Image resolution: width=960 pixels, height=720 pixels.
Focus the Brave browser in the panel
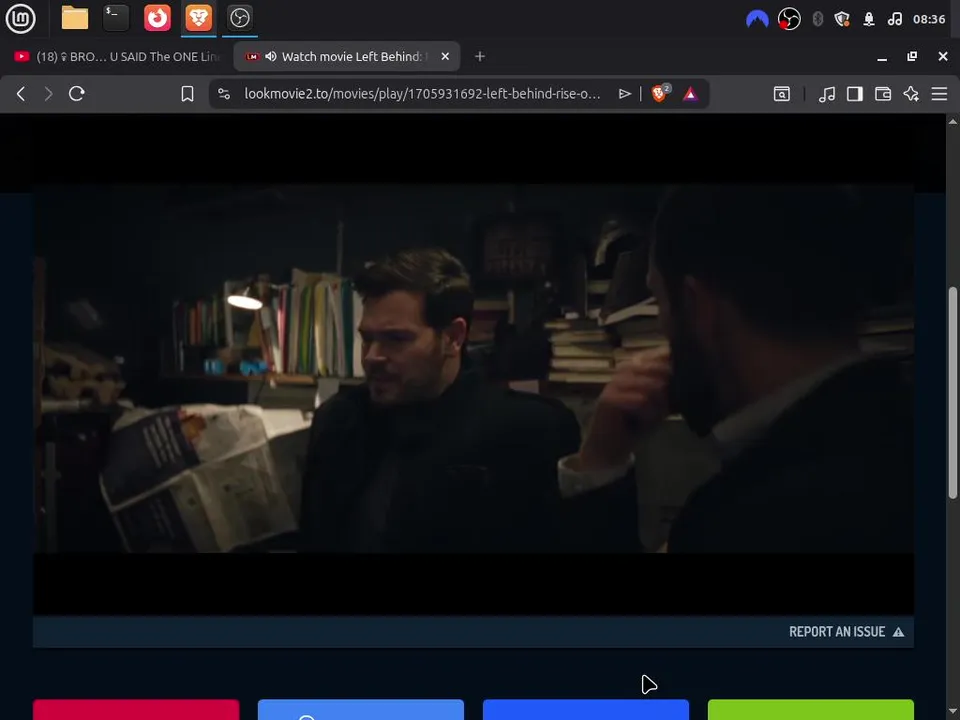tap(198, 18)
